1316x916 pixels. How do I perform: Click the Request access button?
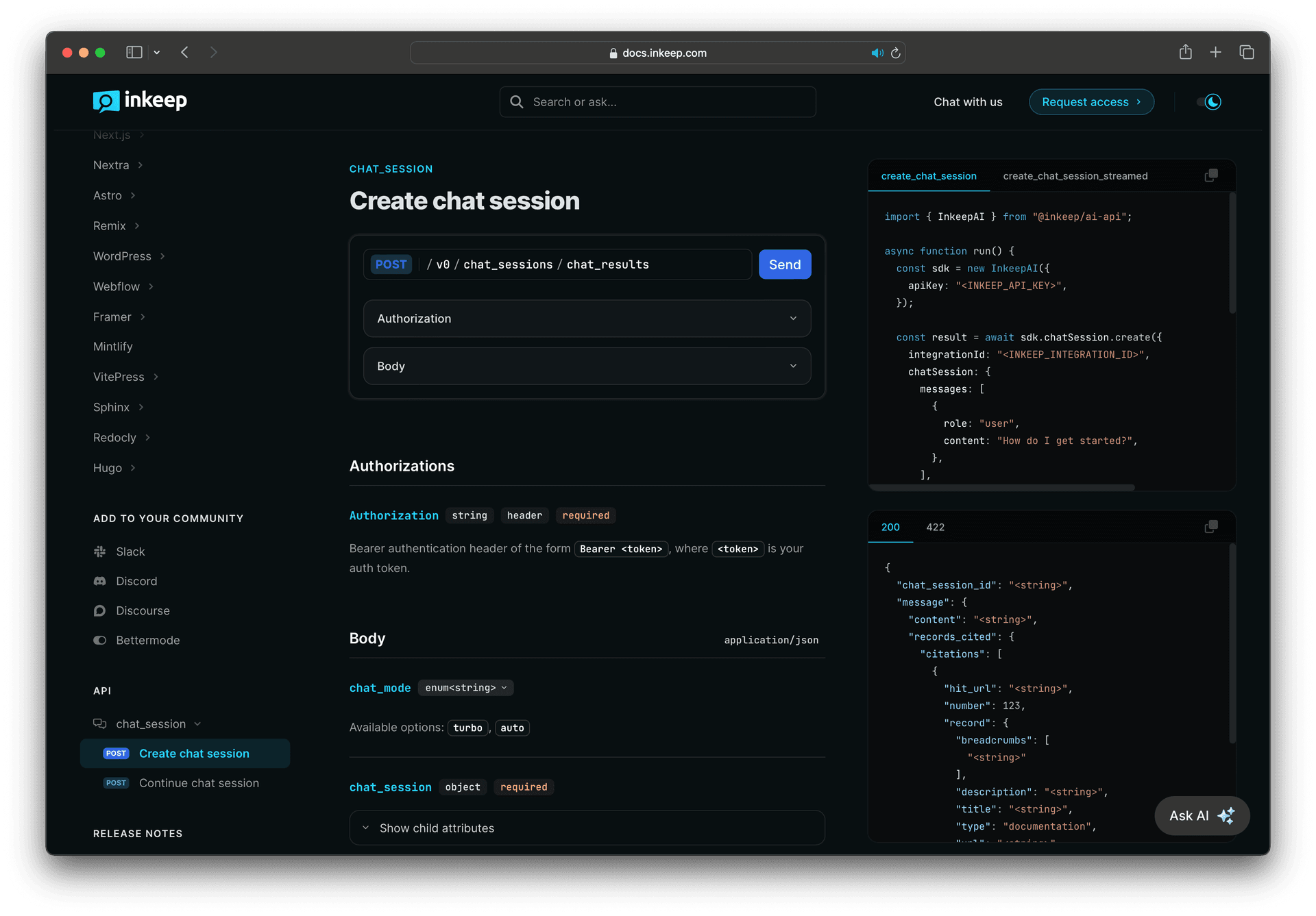(1090, 101)
